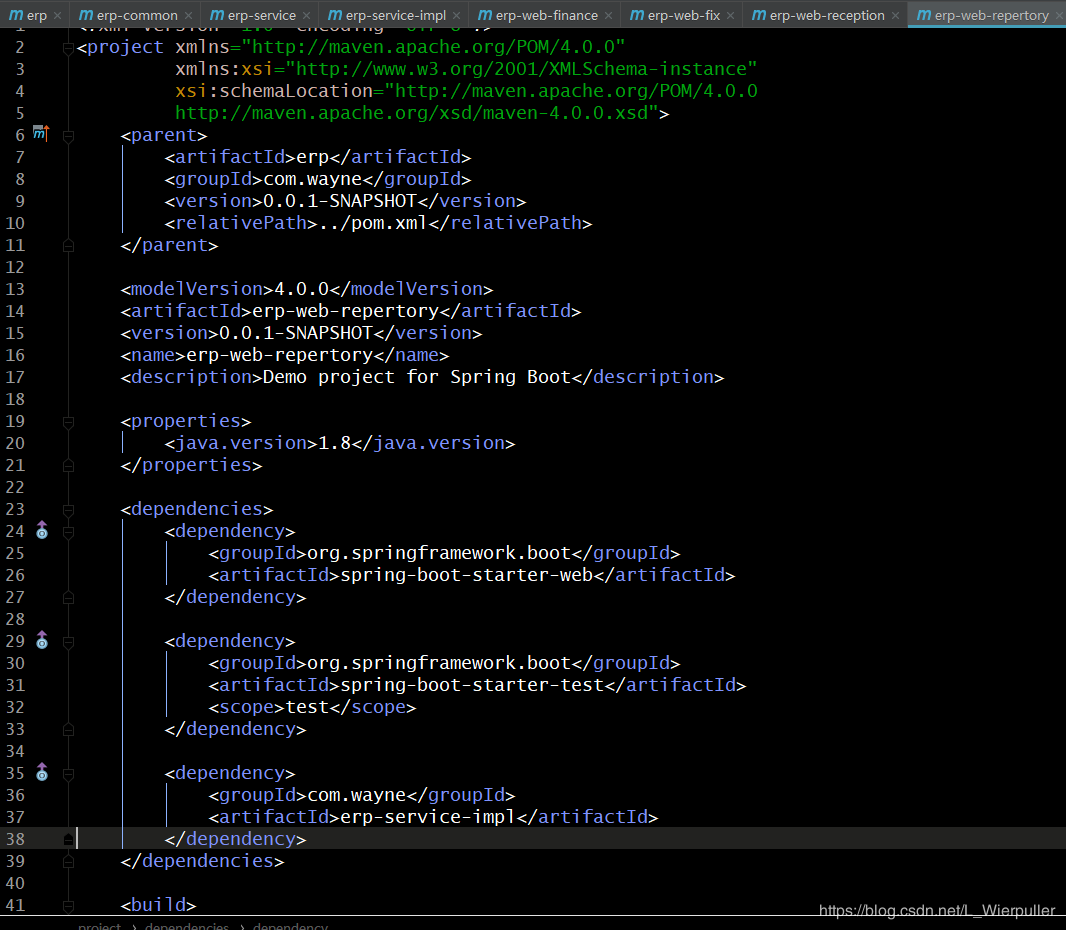Click the 'erp-service-impl' artifactId on line 37
1066x930 pixels.
click(428, 817)
